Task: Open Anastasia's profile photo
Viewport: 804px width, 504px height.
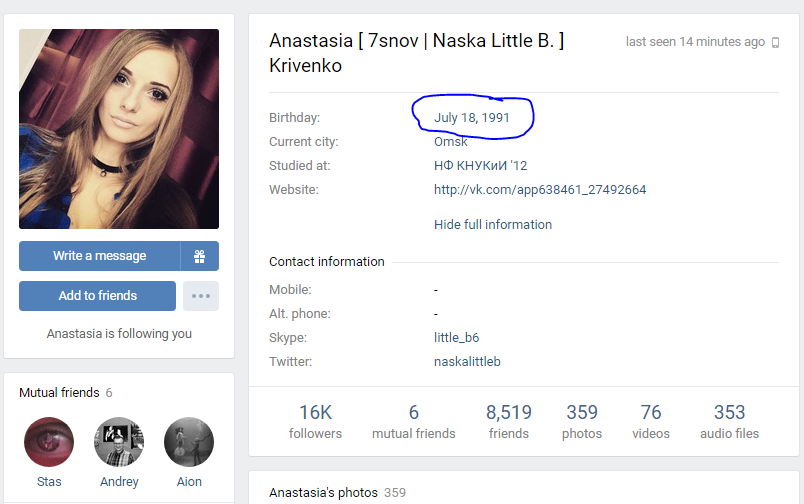Action: coord(119,129)
